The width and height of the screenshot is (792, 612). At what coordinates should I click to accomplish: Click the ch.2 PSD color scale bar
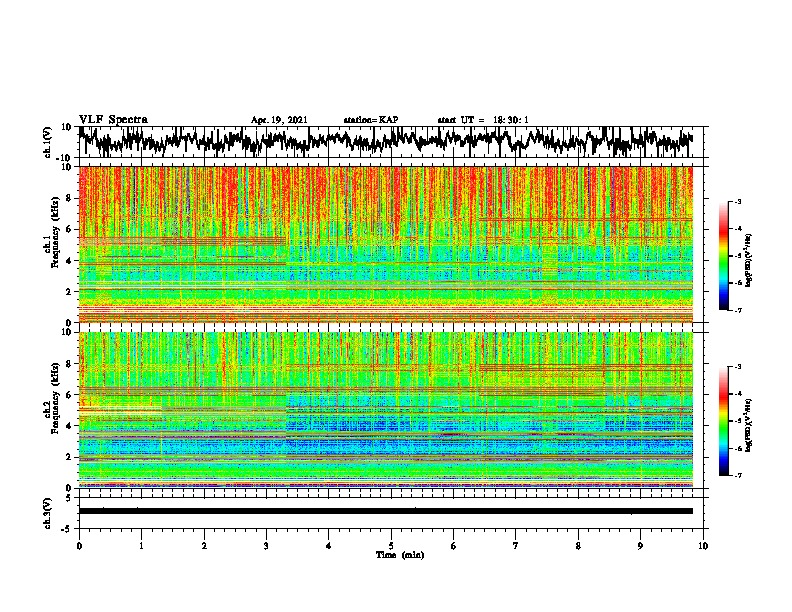pyautogui.click(x=723, y=421)
